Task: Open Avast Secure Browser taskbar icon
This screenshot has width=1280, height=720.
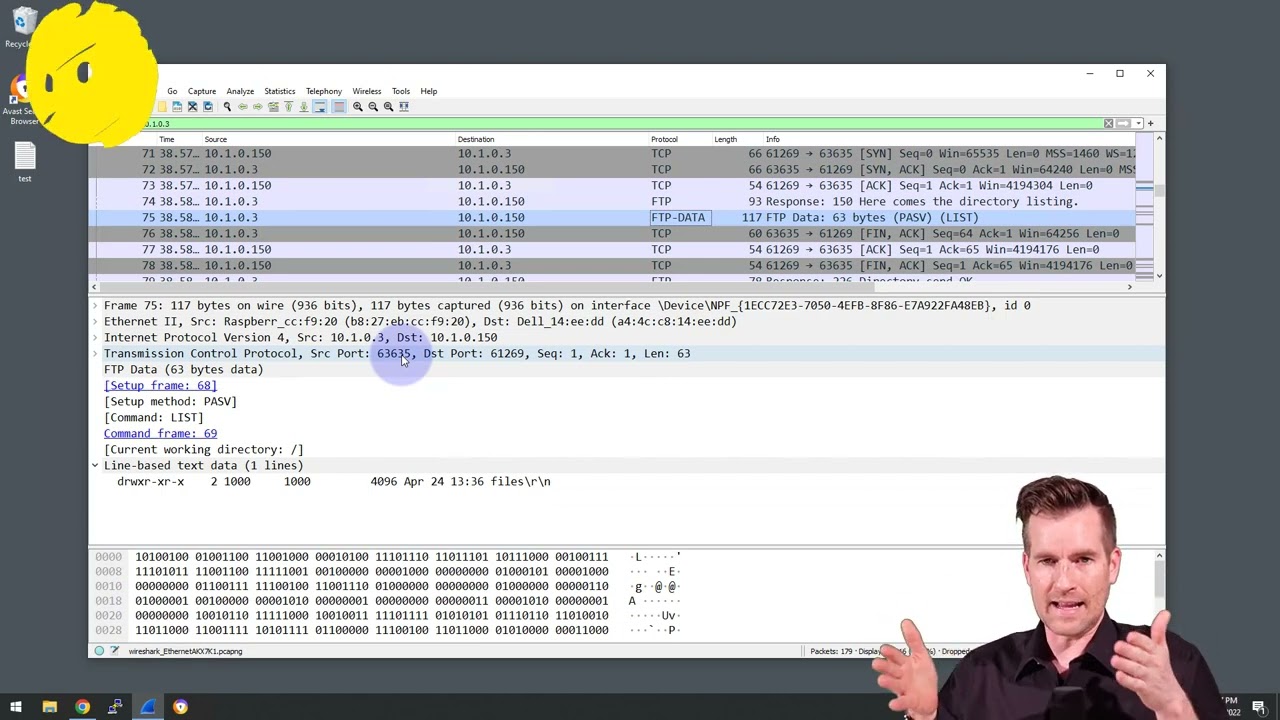Action: 180,707
